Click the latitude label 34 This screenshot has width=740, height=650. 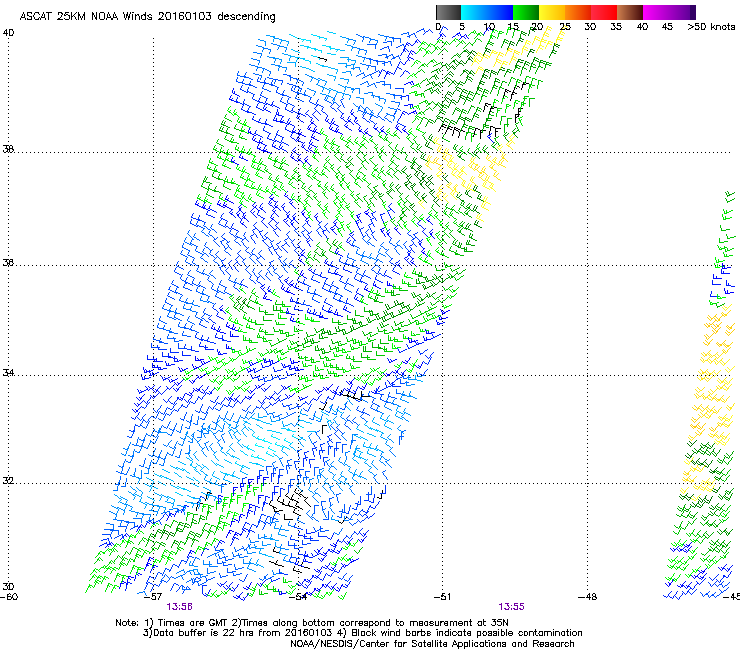click(x=8, y=372)
